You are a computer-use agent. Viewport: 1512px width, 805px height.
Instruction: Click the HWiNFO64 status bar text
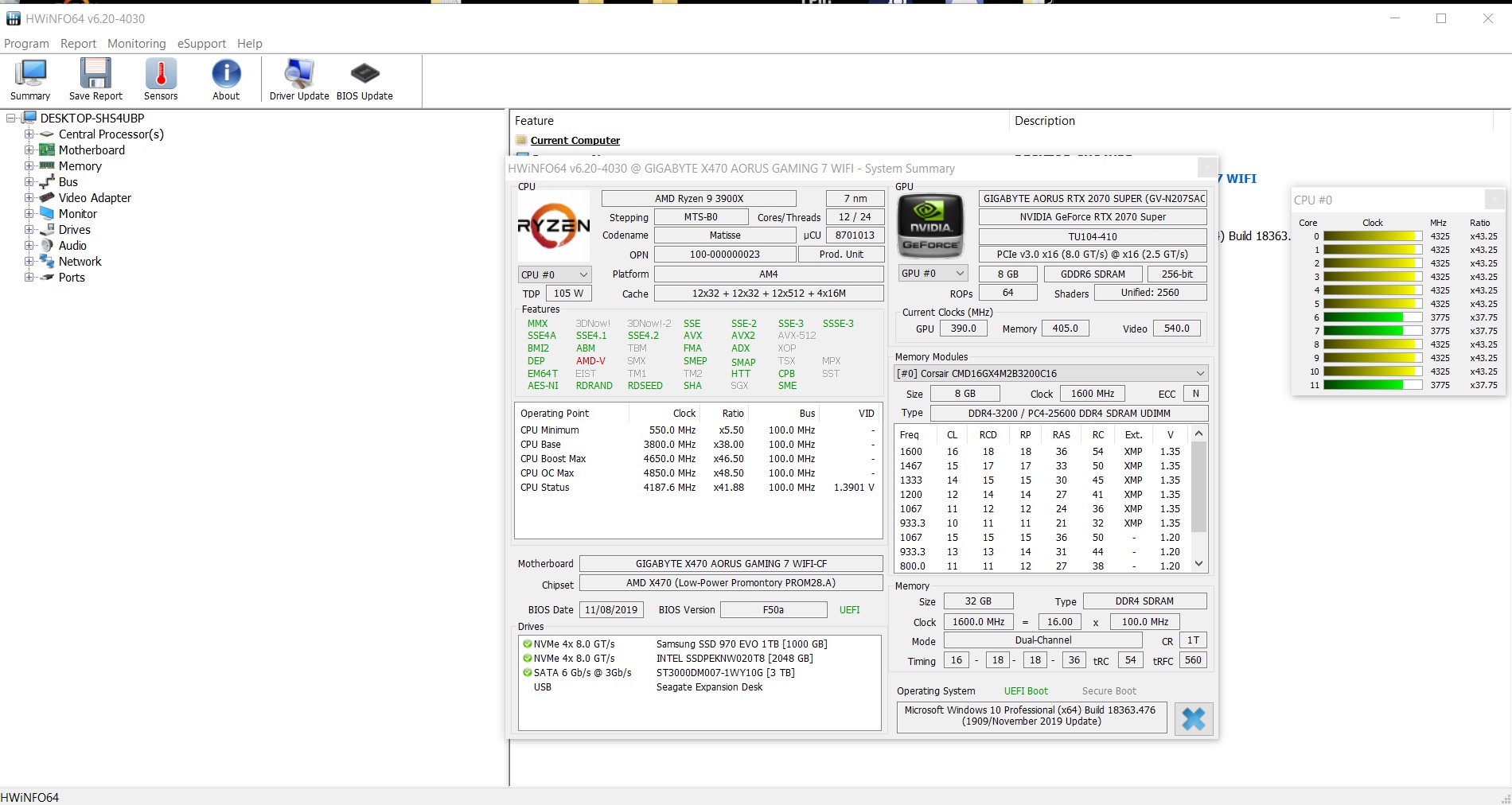[x=29, y=797]
